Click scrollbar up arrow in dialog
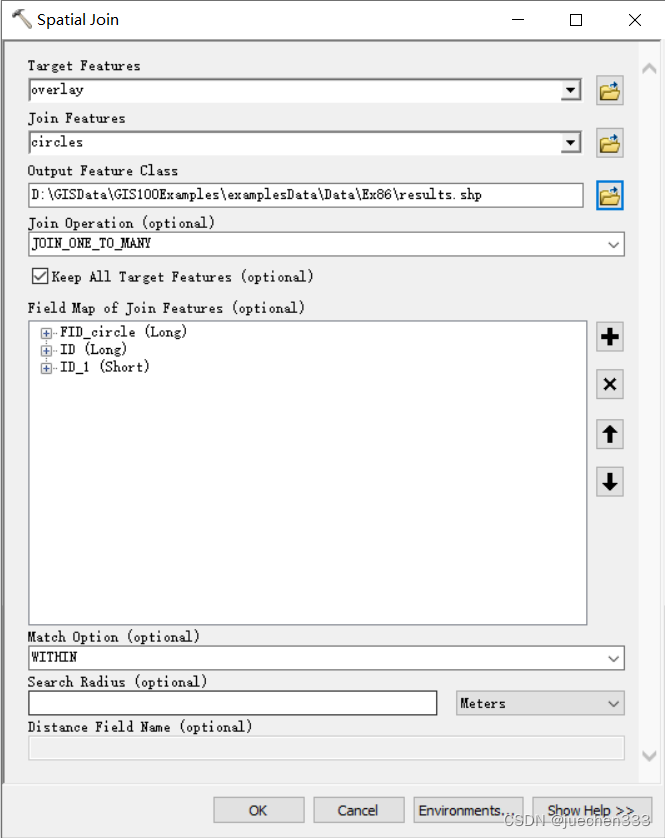 click(649, 69)
